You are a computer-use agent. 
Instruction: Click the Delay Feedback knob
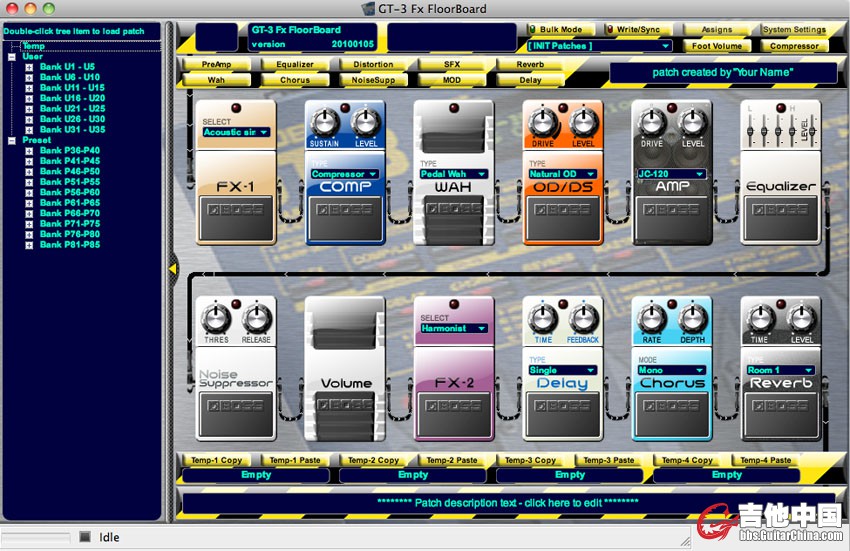[583, 319]
